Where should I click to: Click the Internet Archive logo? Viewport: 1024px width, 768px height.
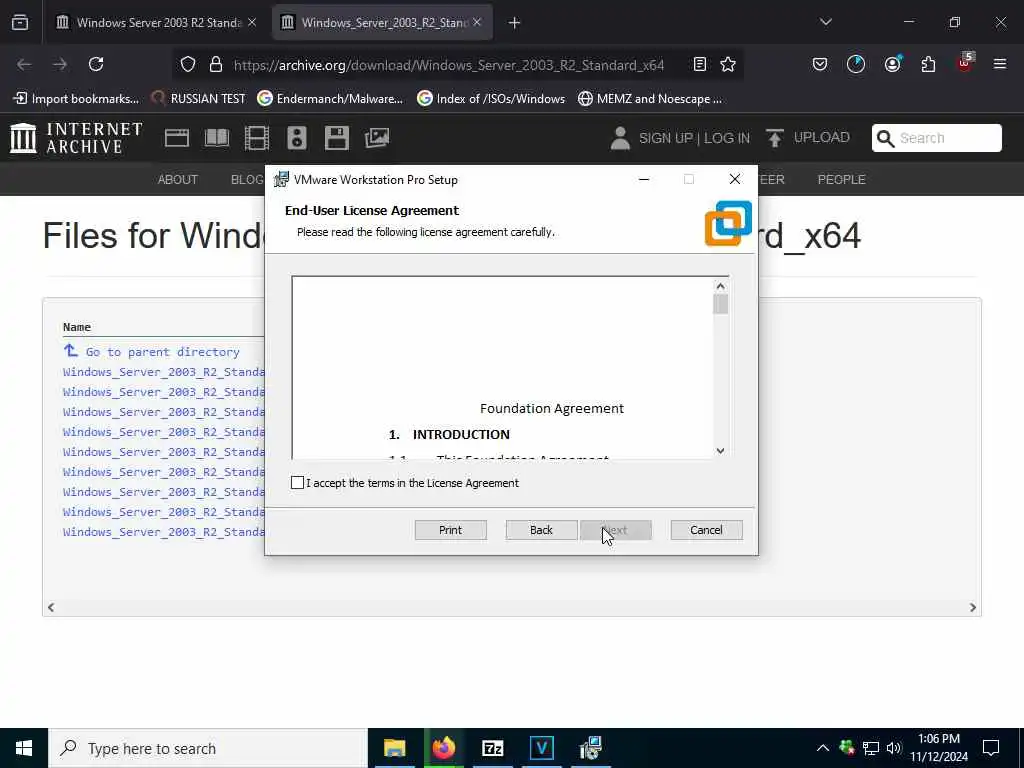click(x=76, y=138)
